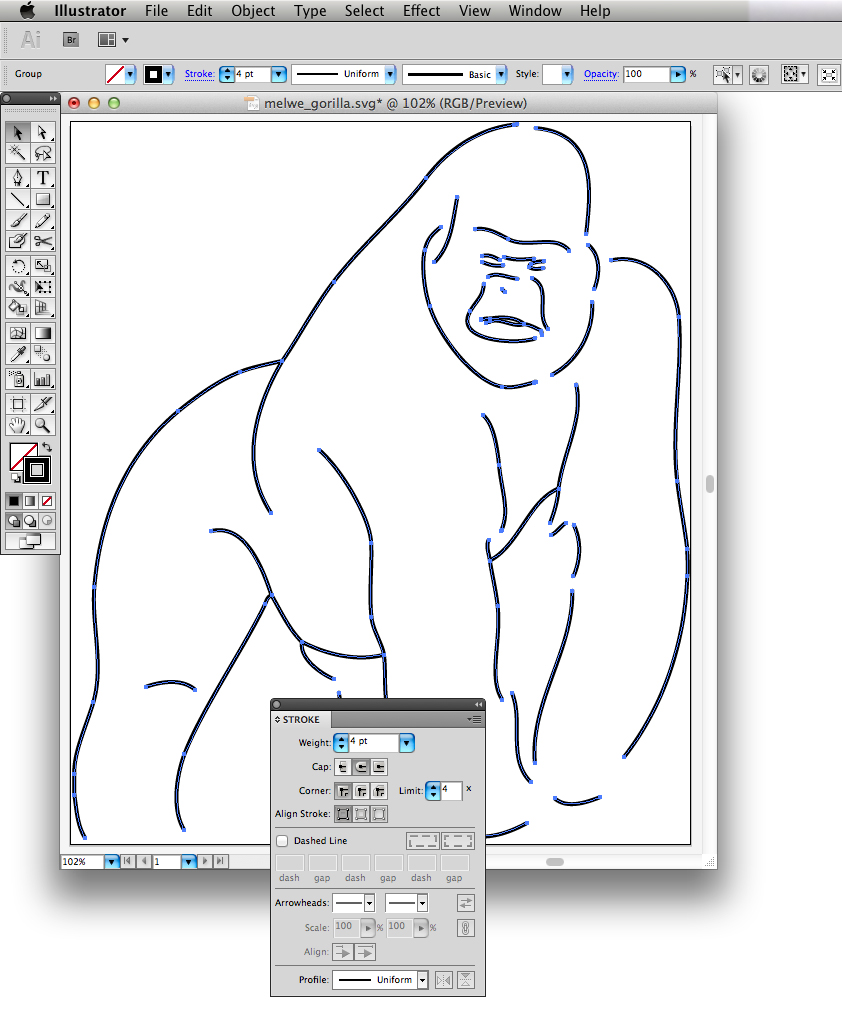Select the Direct Selection tool
The height and width of the screenshot is (1014, 842).
[x=41, y=133]
